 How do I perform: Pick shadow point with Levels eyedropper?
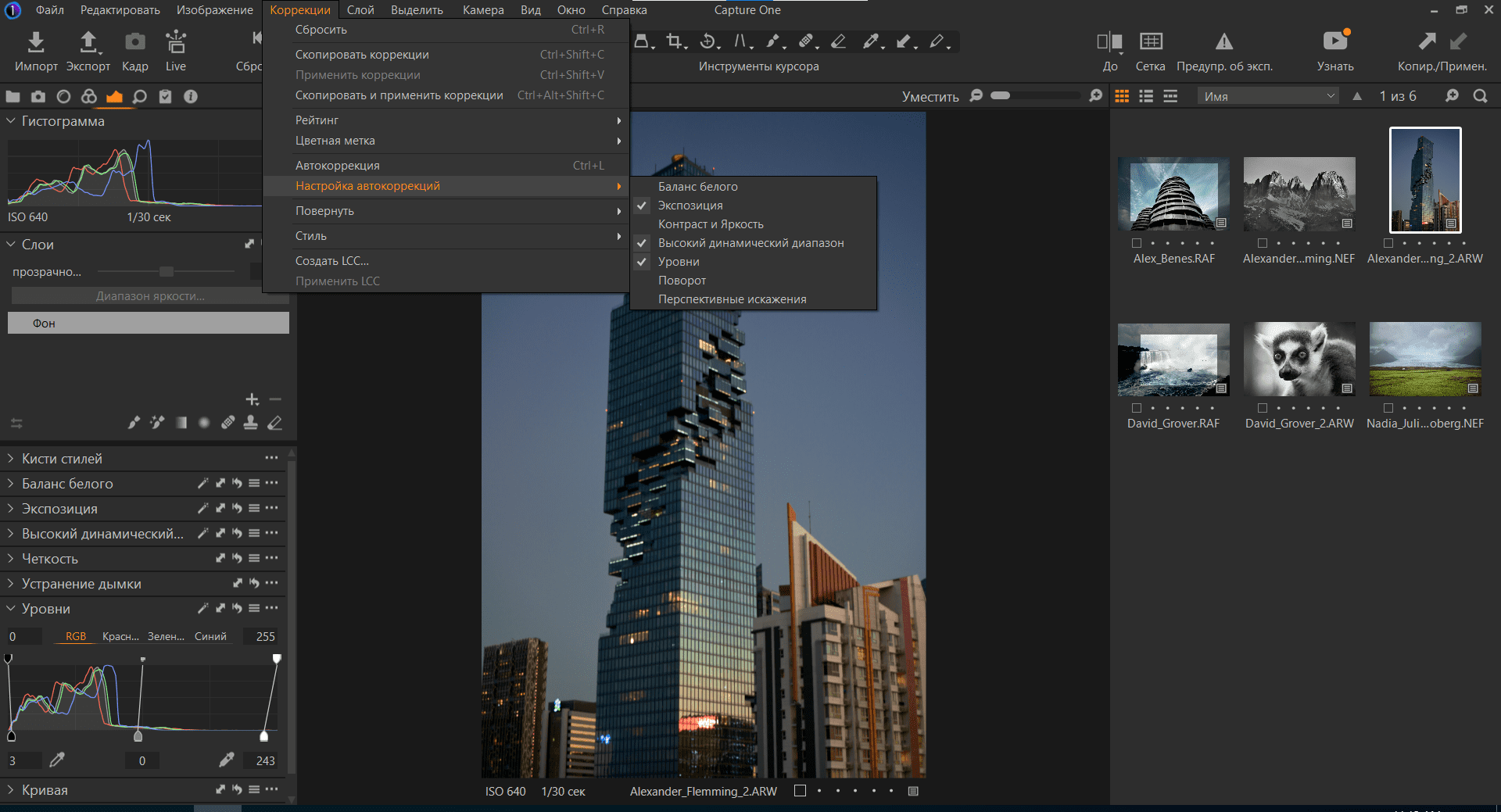coord(57,760)
